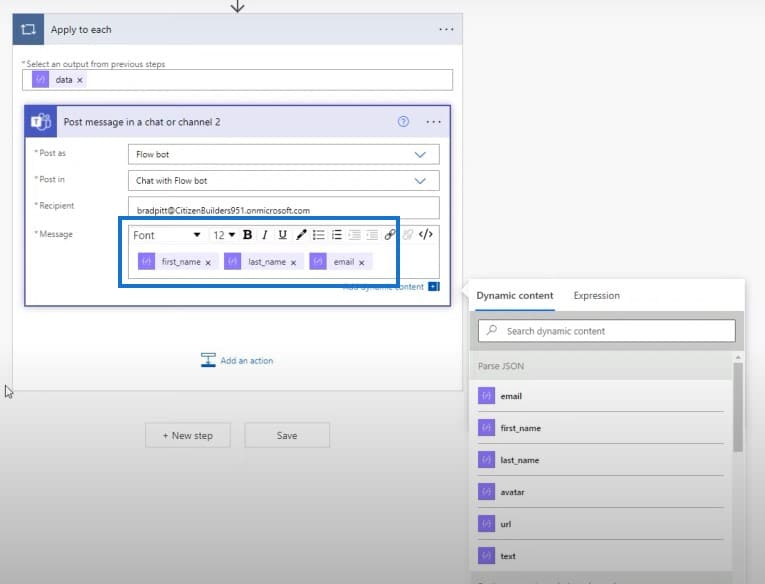
Task: Click the Recipient email field
Action: coord(283,208)
